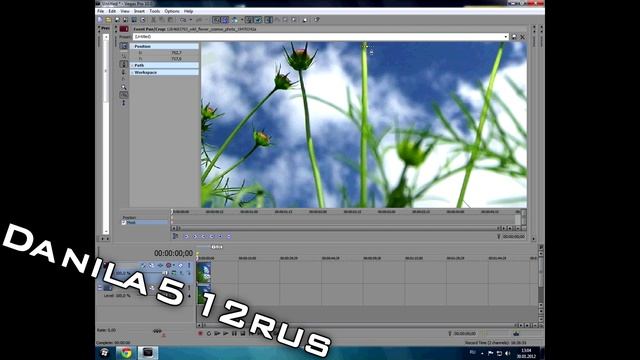Image resolution: width=640 pixels, height=360 pixels.
Task: Click the Position Y value field
Action: coord(176,59)
